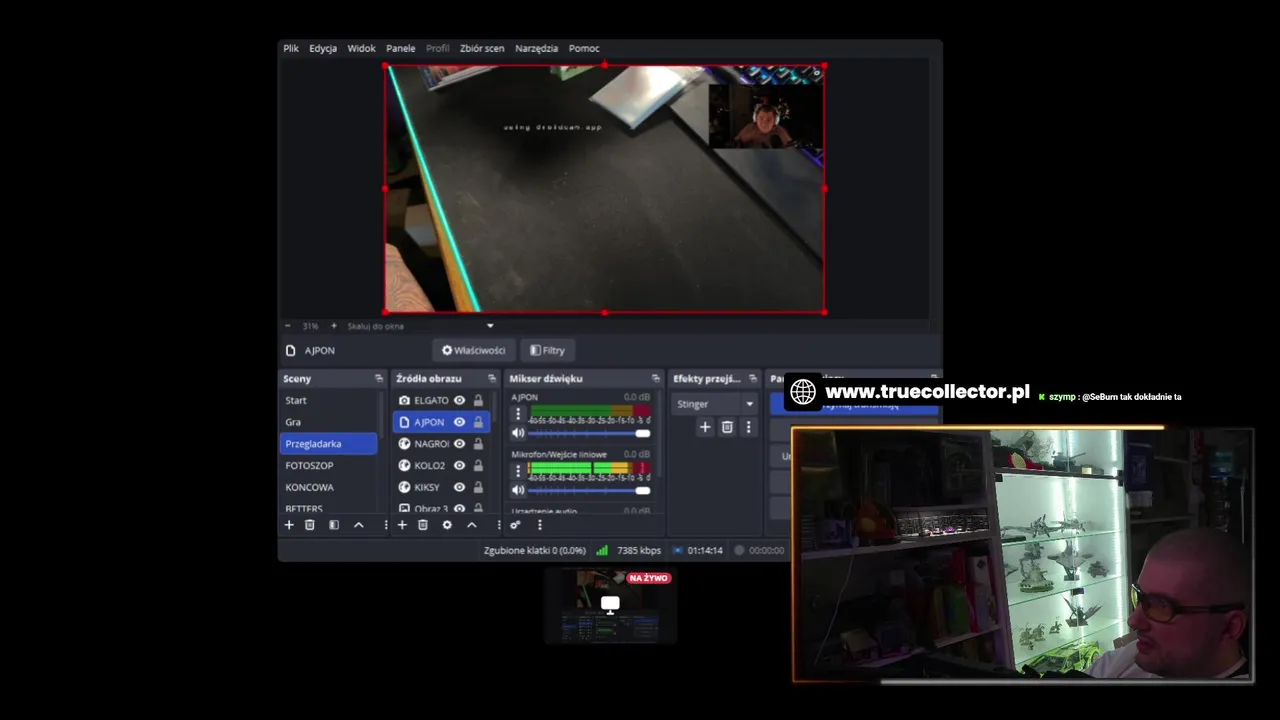Image resolution: width=1280 pixels, height=720 pixels.
Task: Hide the ELGATO source with eye icon
Action: coord(460,400)
